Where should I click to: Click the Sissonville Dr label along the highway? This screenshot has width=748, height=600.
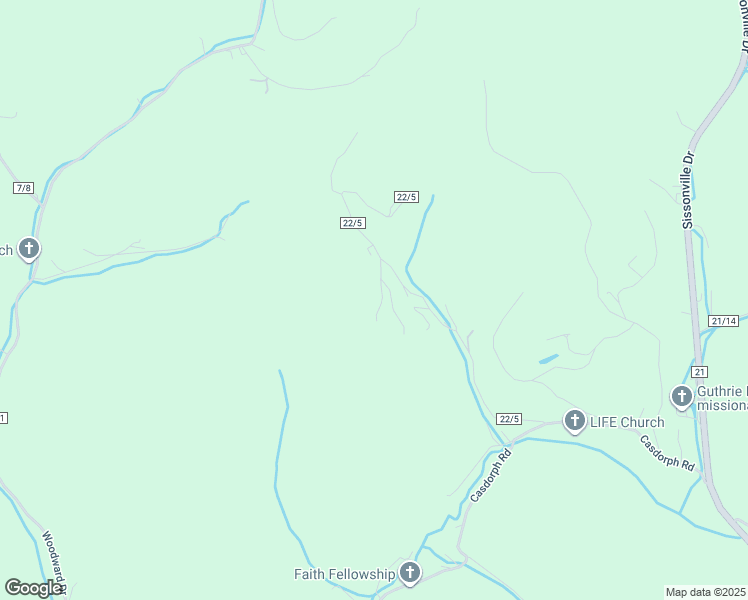click(687, 190)
